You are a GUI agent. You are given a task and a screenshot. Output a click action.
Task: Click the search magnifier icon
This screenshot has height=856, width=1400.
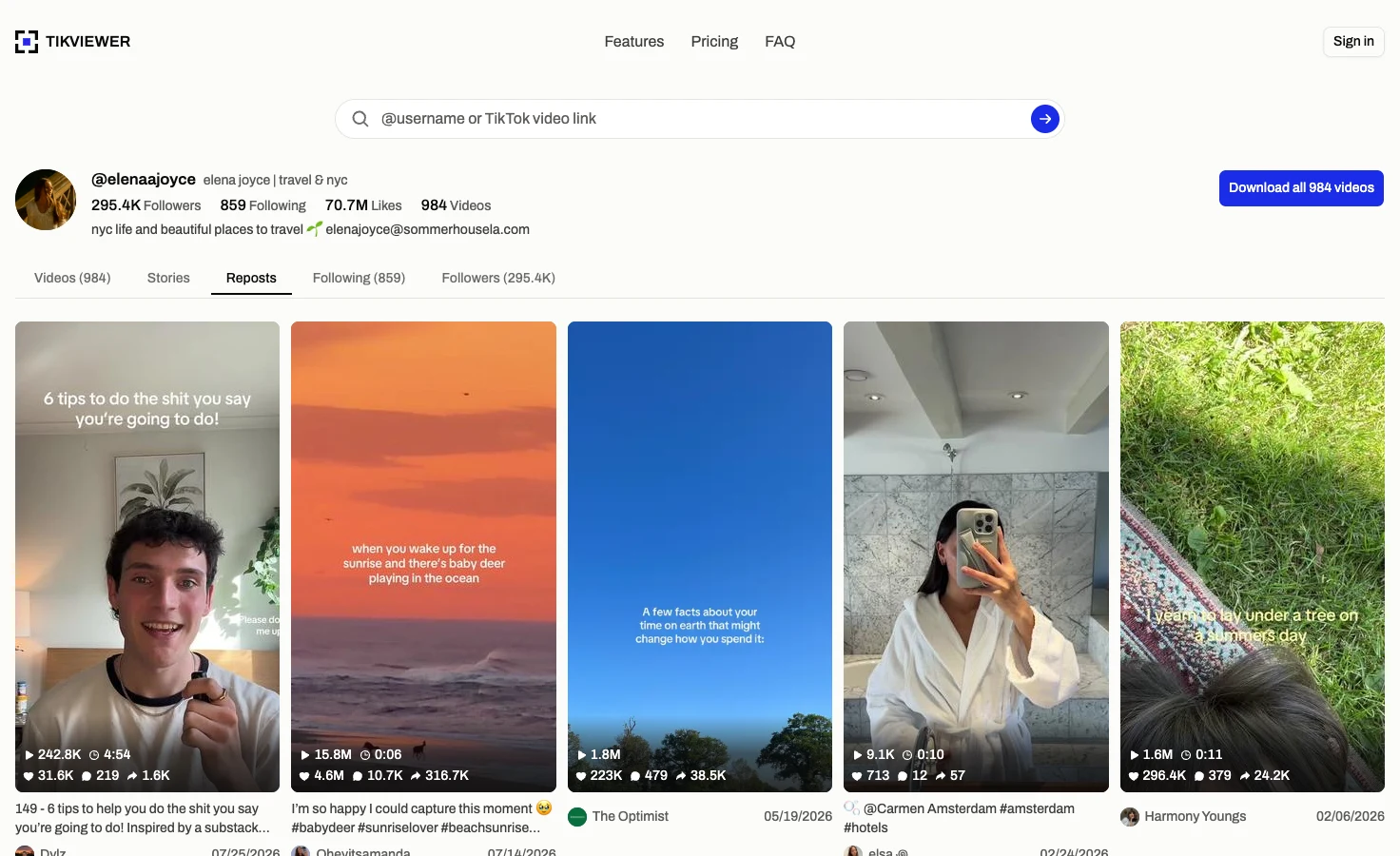(360, 119)
